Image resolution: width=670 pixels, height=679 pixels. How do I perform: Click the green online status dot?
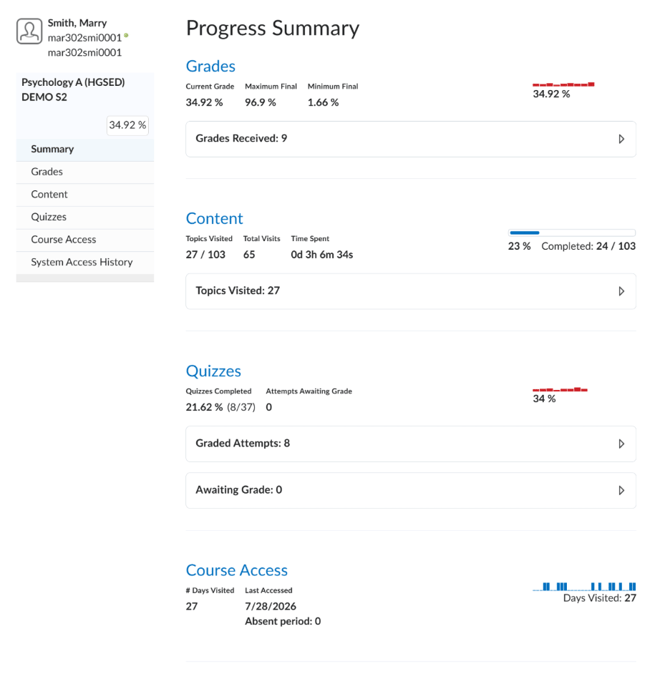(126, 36)
